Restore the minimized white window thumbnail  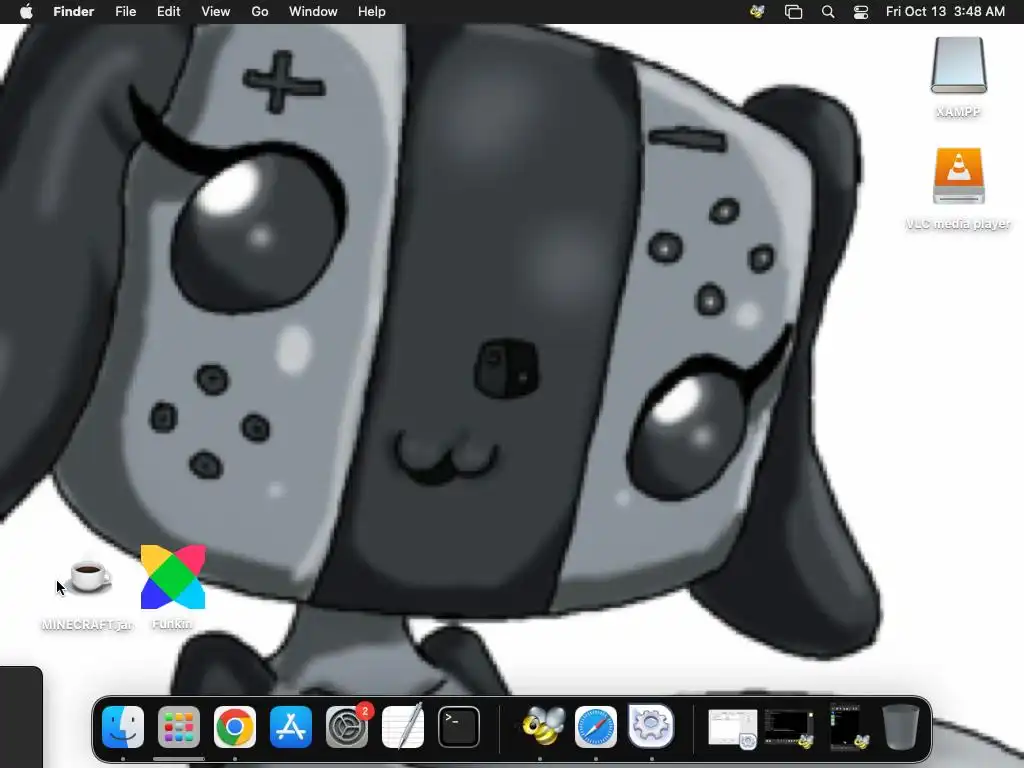[x=733, y=728]
